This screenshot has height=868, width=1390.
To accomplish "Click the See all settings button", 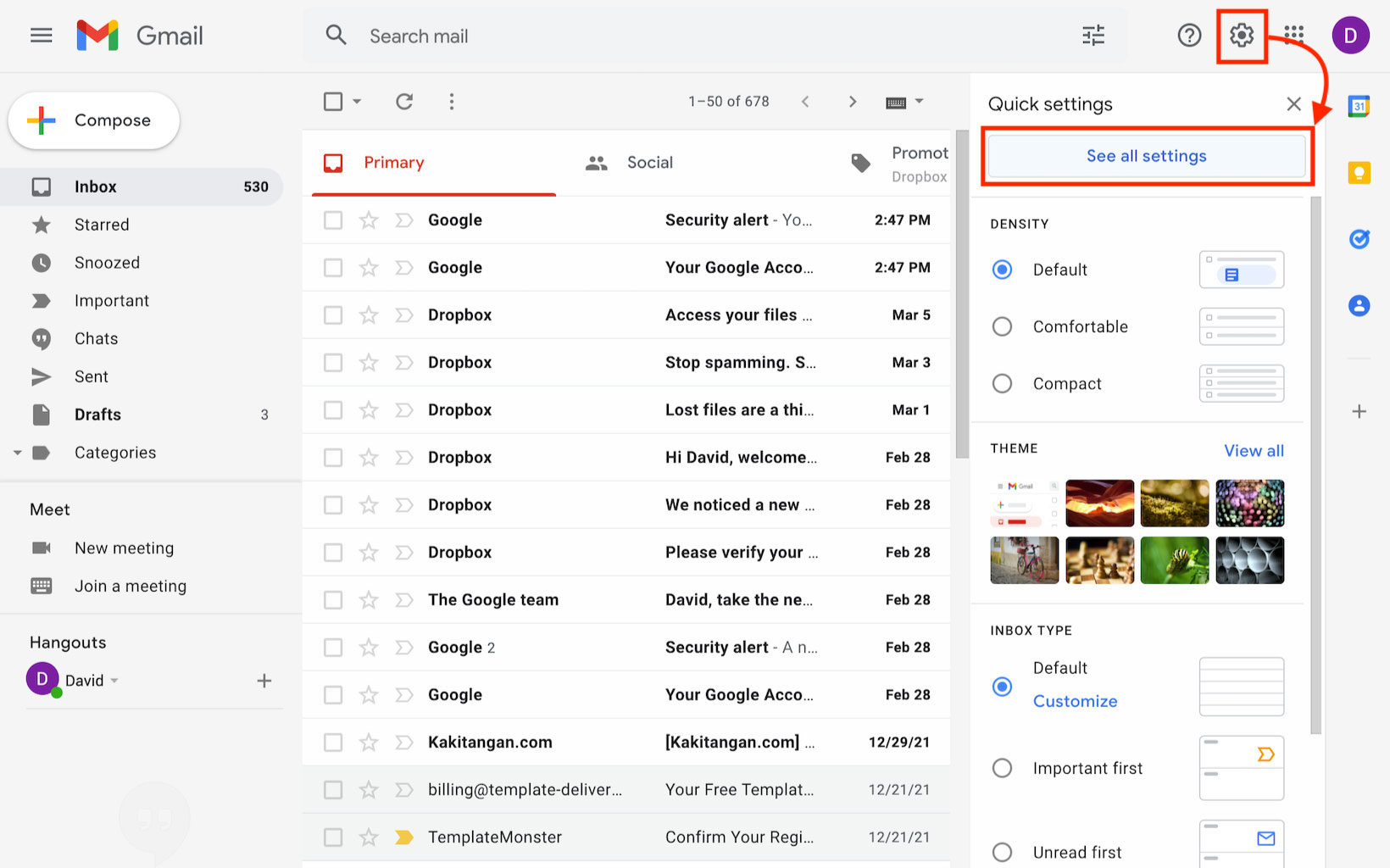I will [x=1146, y=156].
